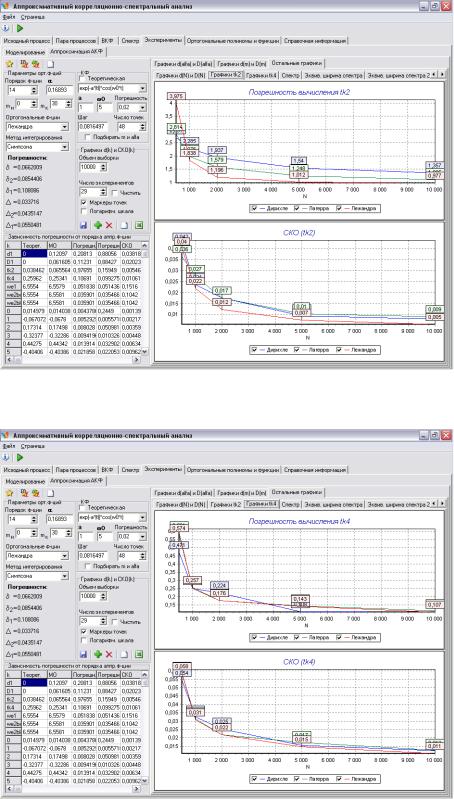
Task: Open Метод интегрирования dropdown in the tk4 window
Action: point(65,576)
